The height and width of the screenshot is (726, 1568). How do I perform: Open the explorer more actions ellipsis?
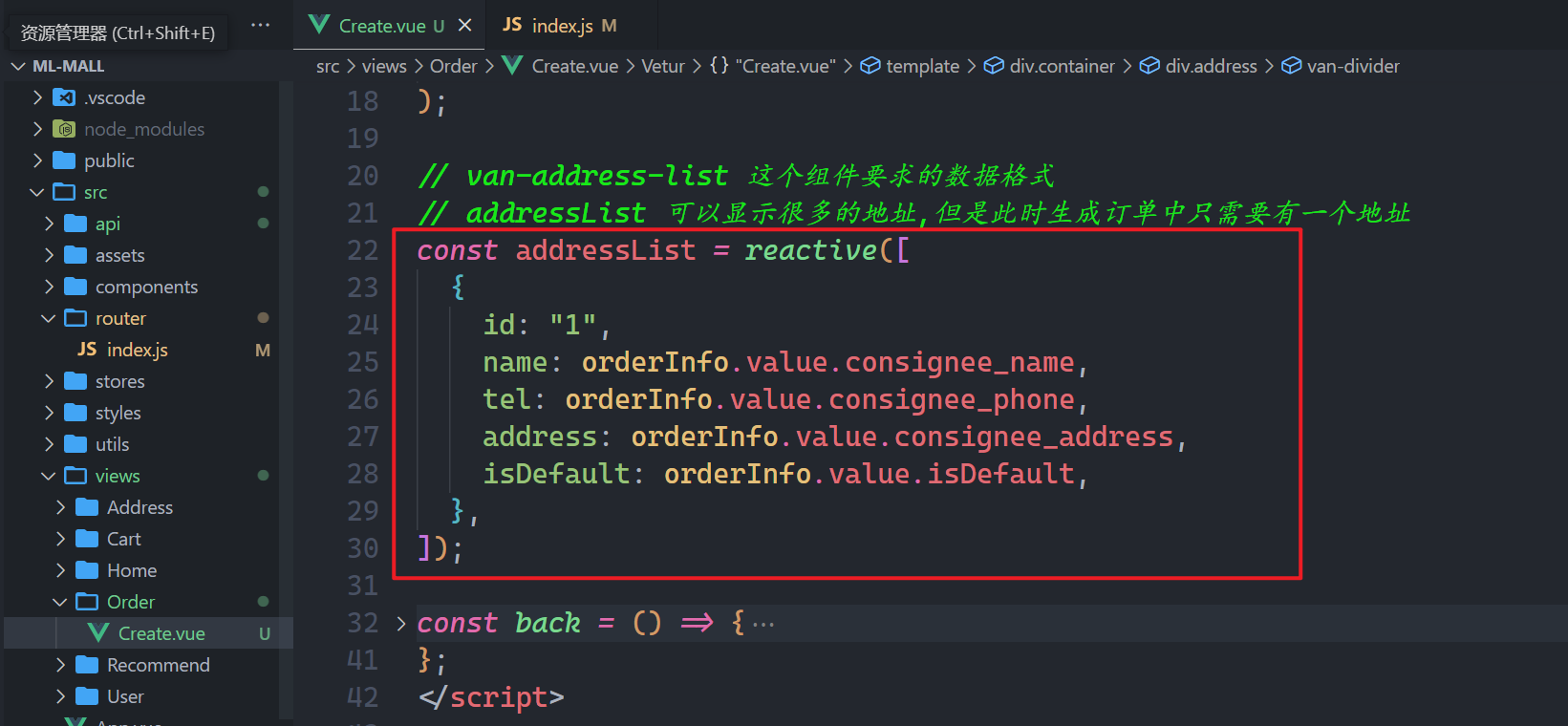click(260, 26)
